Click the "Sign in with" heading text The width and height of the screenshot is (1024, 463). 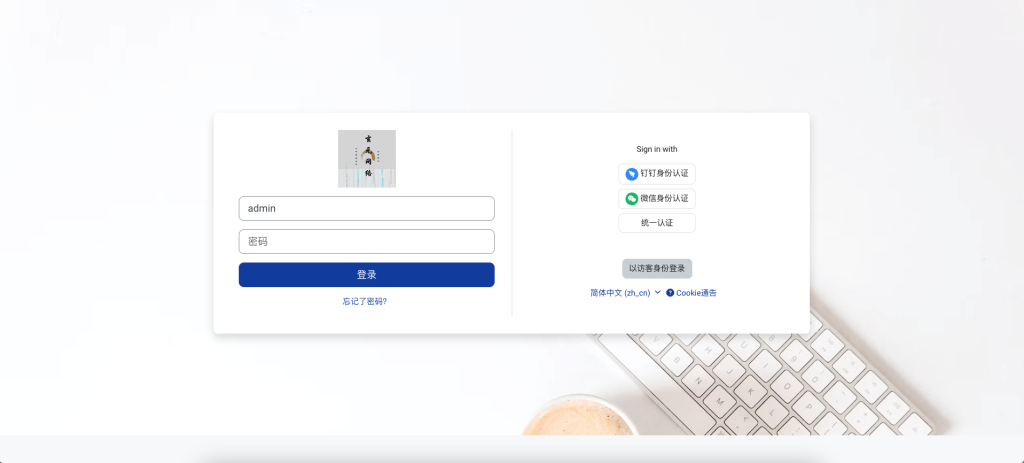(657, 150)
